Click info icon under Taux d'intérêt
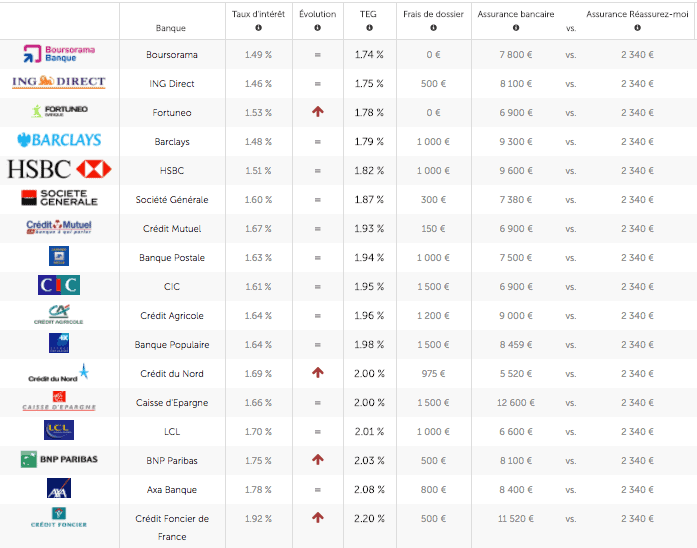The image size is (697, 548). [258, 28]
